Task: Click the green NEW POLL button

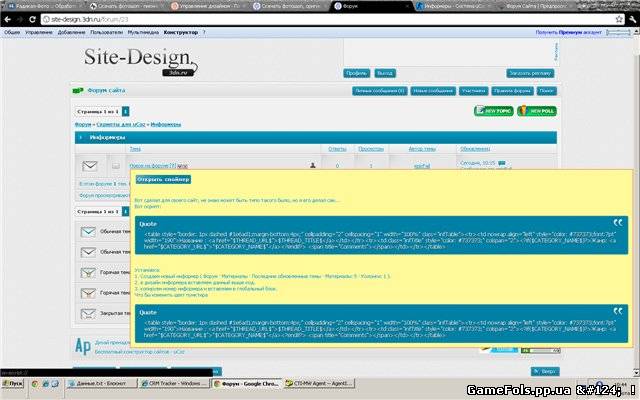Action: (537, 111)
